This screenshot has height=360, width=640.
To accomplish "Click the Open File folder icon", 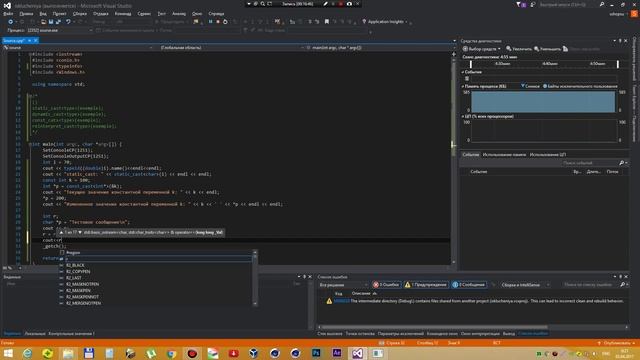I will click(43, 22).
